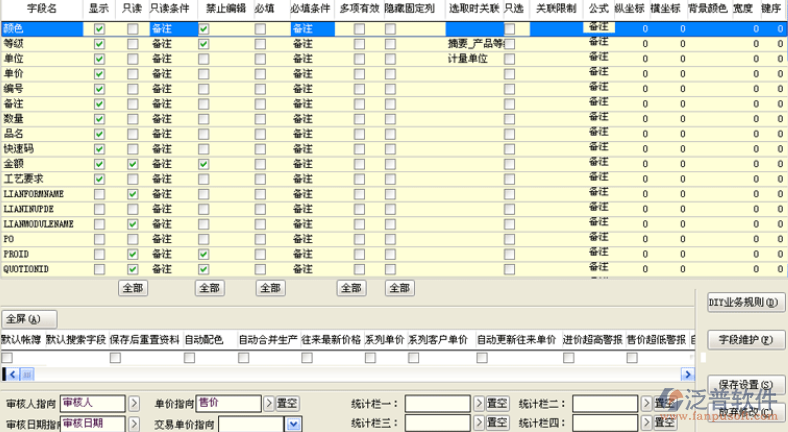Tick the 自动合并生产 checkbox
Viewport: 788px width, 432px height.
[x=244, y=358]
